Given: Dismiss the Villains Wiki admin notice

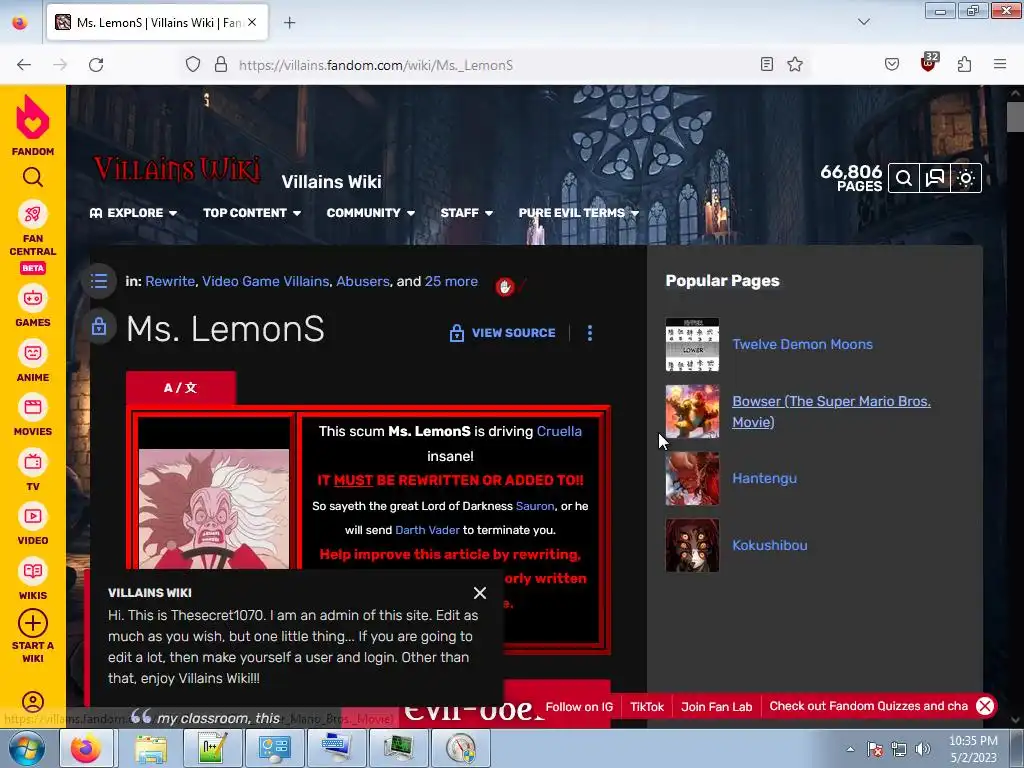Looking at the screenshot, I should pos(480,593).
